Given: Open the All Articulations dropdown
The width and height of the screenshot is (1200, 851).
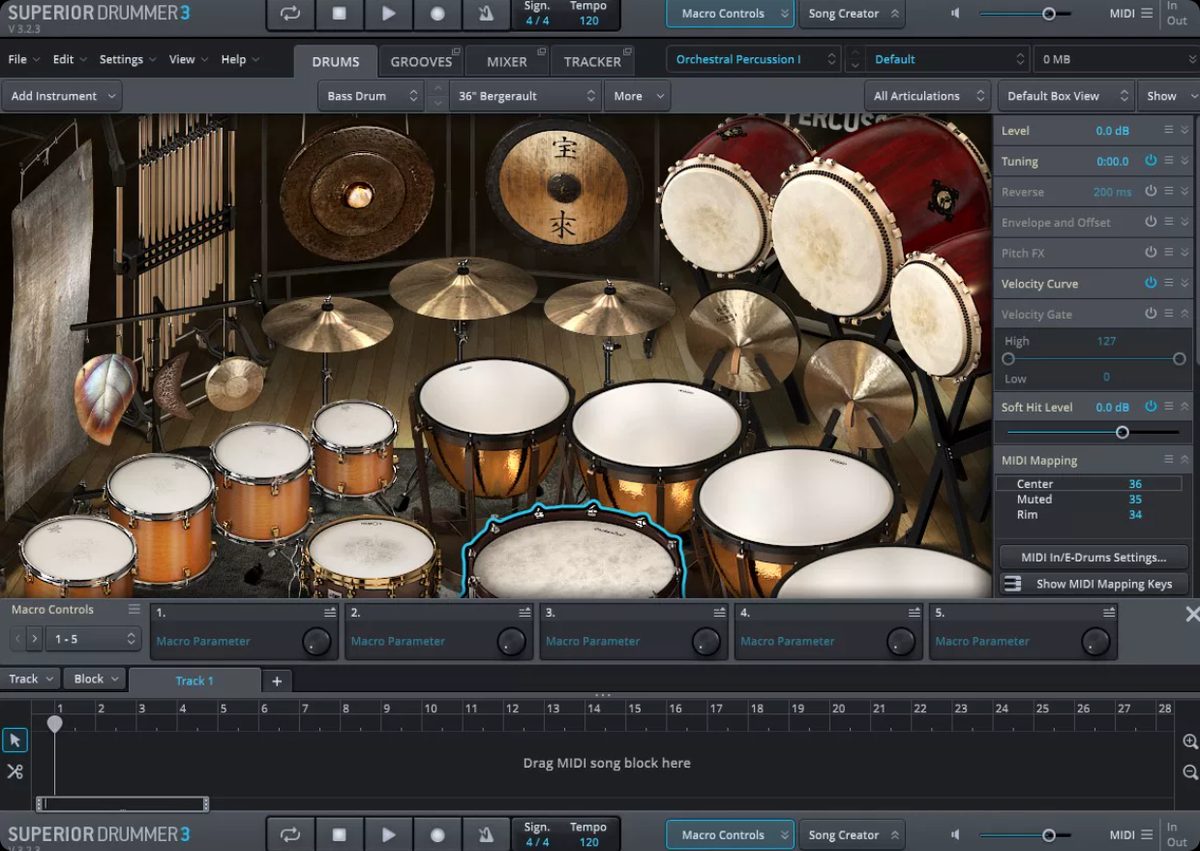Looking at the screenshot, I should pos(927,96).
